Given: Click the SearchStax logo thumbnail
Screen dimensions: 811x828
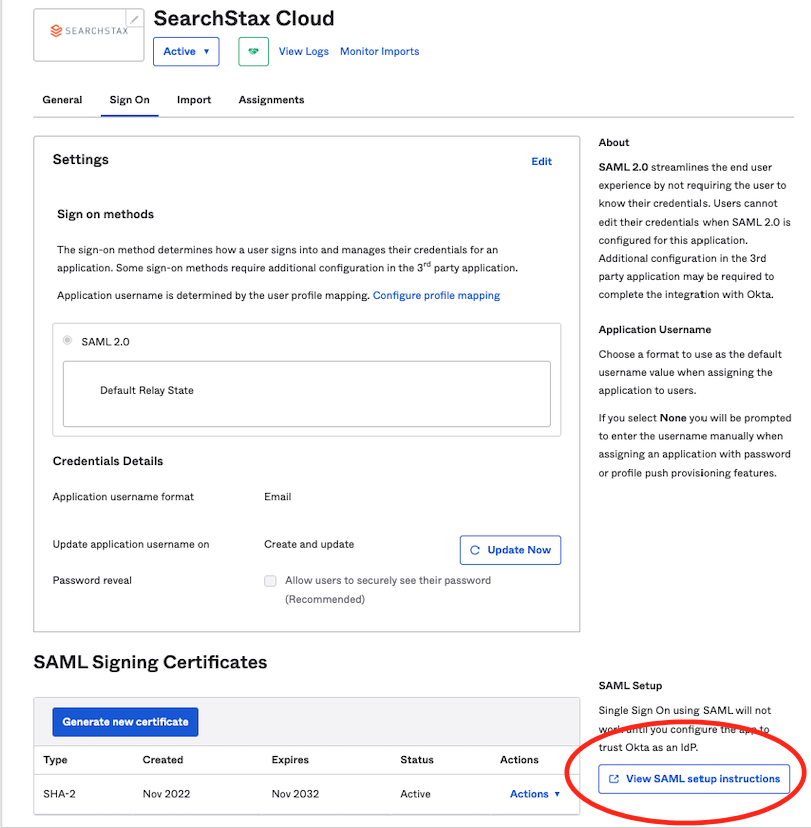Looking at the screenshot, I should click(x=89, y=35).
